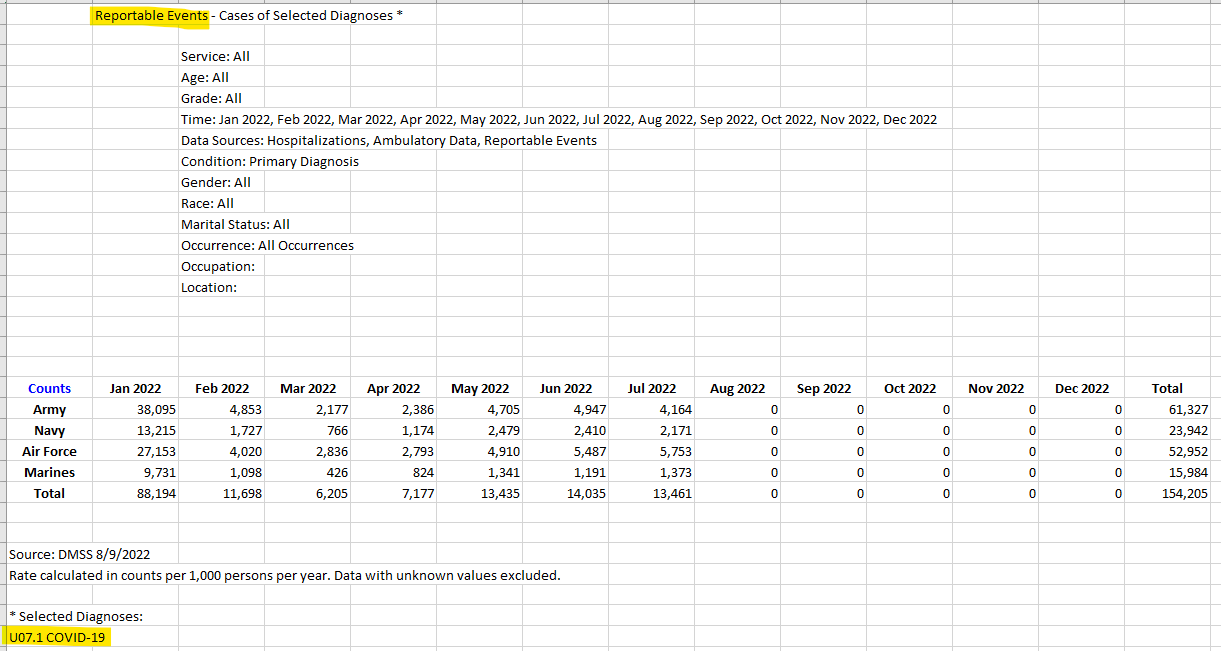
Task: Click Air Force Jan 2022 value 27,153
Action: pos(157,451)
